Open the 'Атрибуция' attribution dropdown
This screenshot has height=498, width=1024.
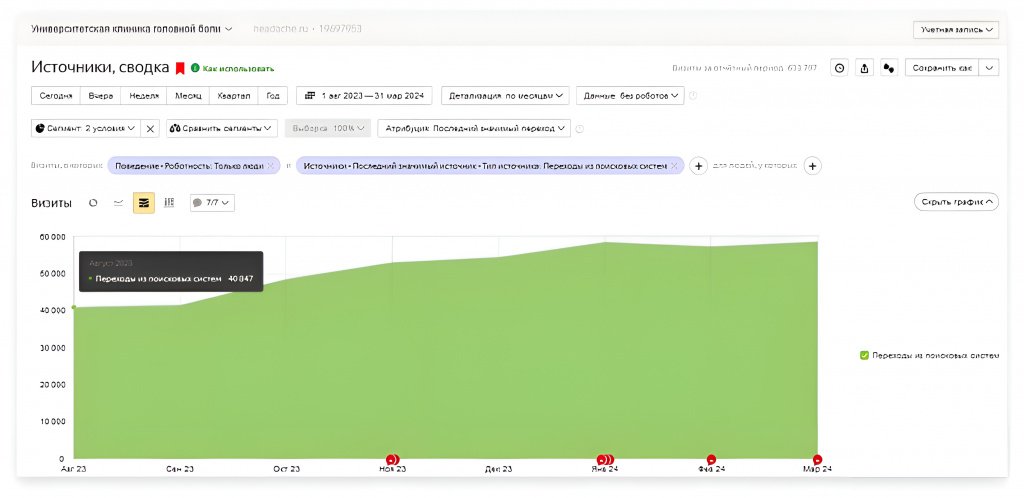pos(474,128)
